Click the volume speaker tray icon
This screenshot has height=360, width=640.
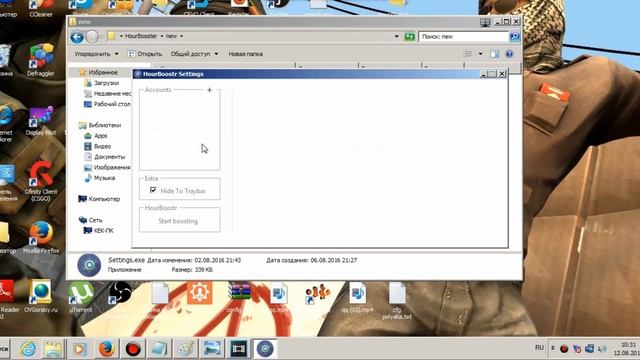(602, 349)
